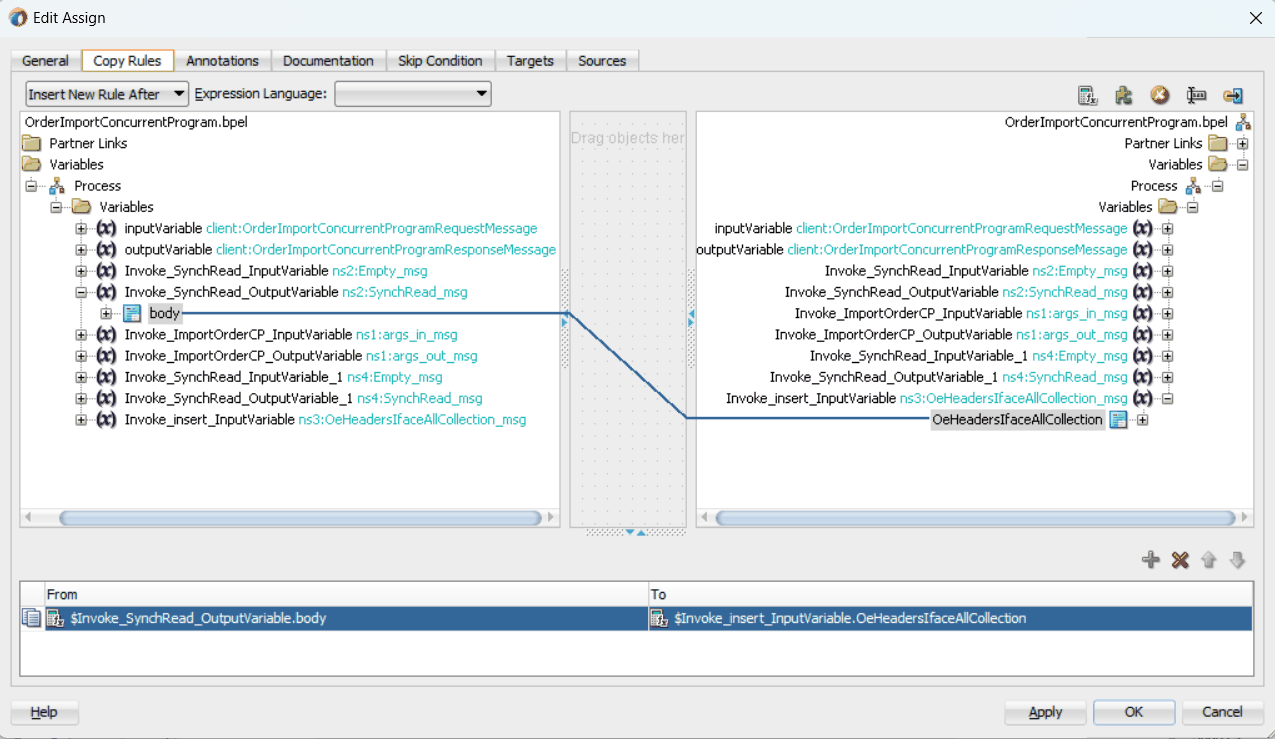The width and height of the screenshot is (1275, 739).
Task: Click the inputVariable (x) icon in left tree
Action: coord(106,229)
